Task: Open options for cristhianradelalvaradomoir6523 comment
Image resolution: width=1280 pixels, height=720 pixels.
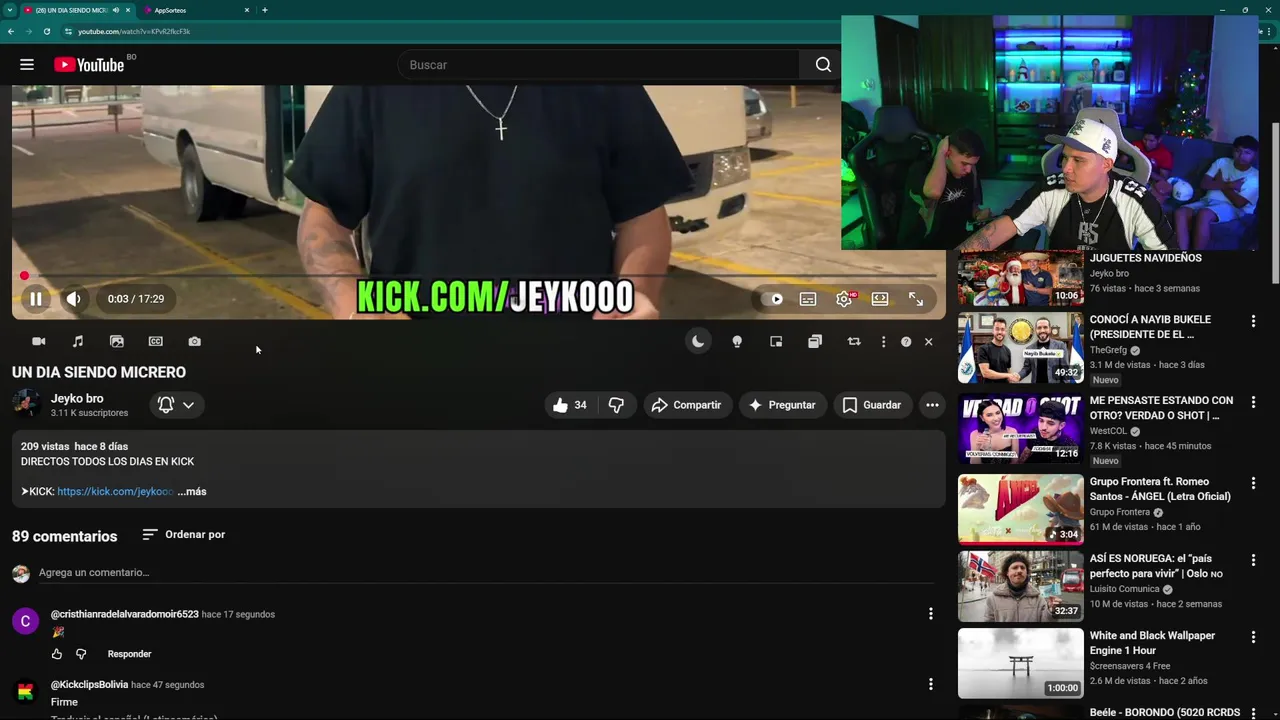Action: point(930,613)
